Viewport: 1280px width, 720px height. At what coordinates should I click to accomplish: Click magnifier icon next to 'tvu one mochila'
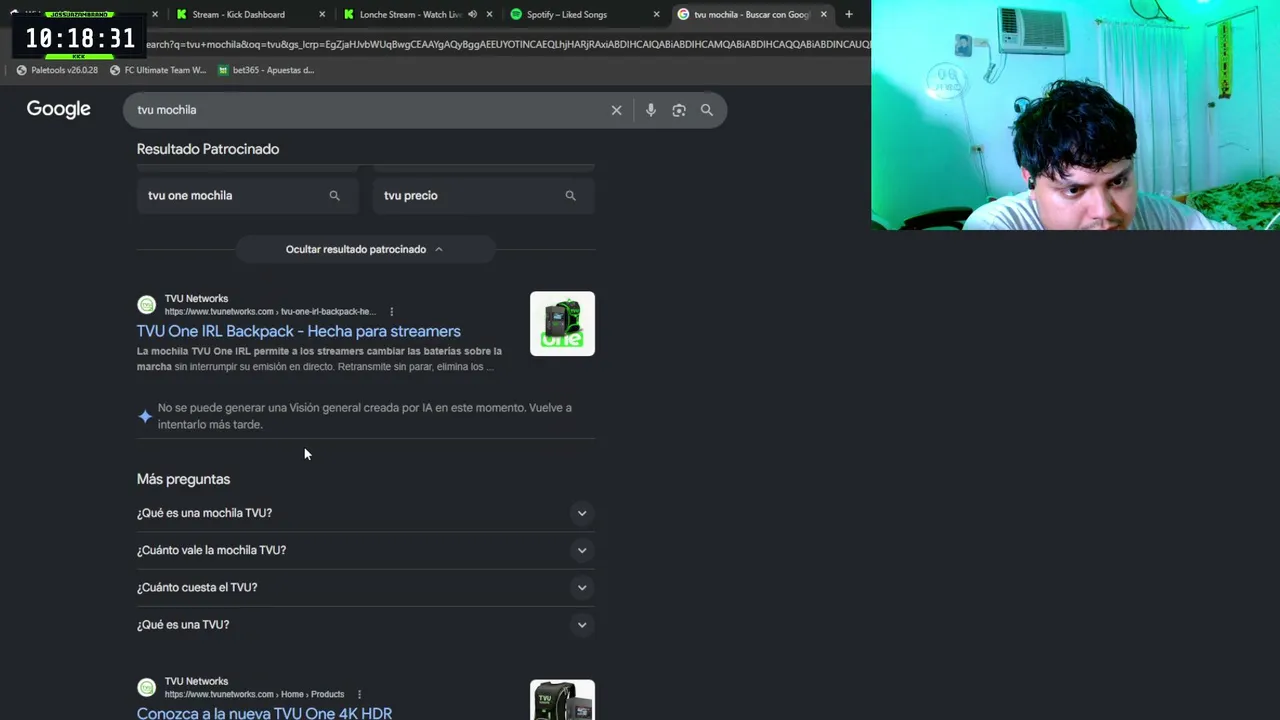[334, 196]
